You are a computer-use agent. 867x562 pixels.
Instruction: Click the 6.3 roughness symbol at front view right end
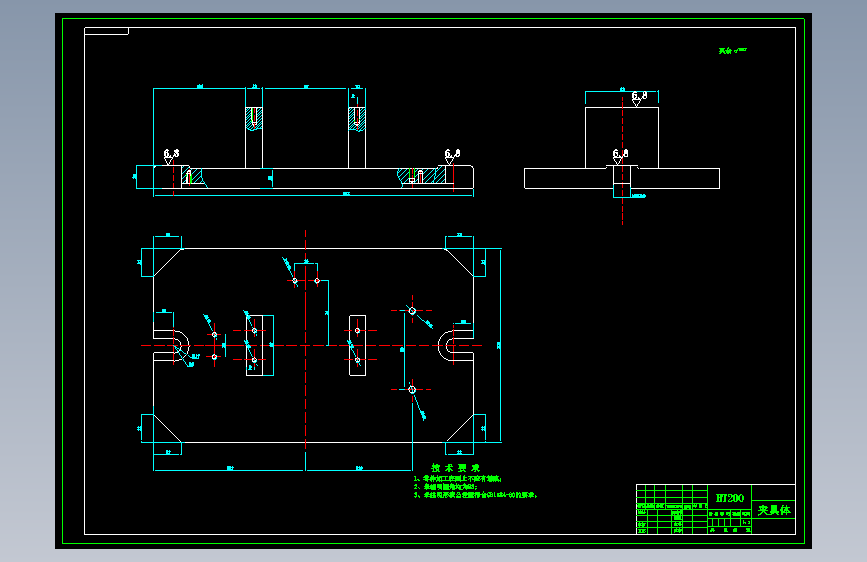tap(452, 157)
